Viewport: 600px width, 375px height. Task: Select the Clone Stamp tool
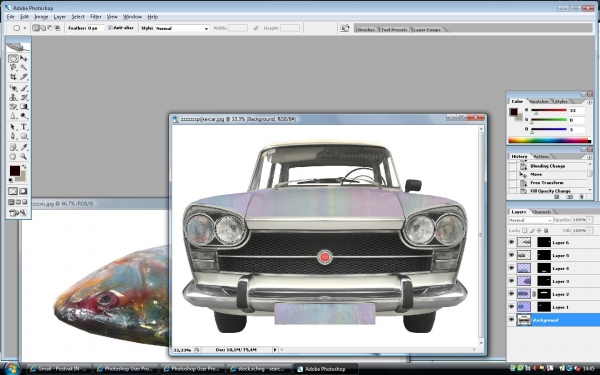(x=13, y=98)
